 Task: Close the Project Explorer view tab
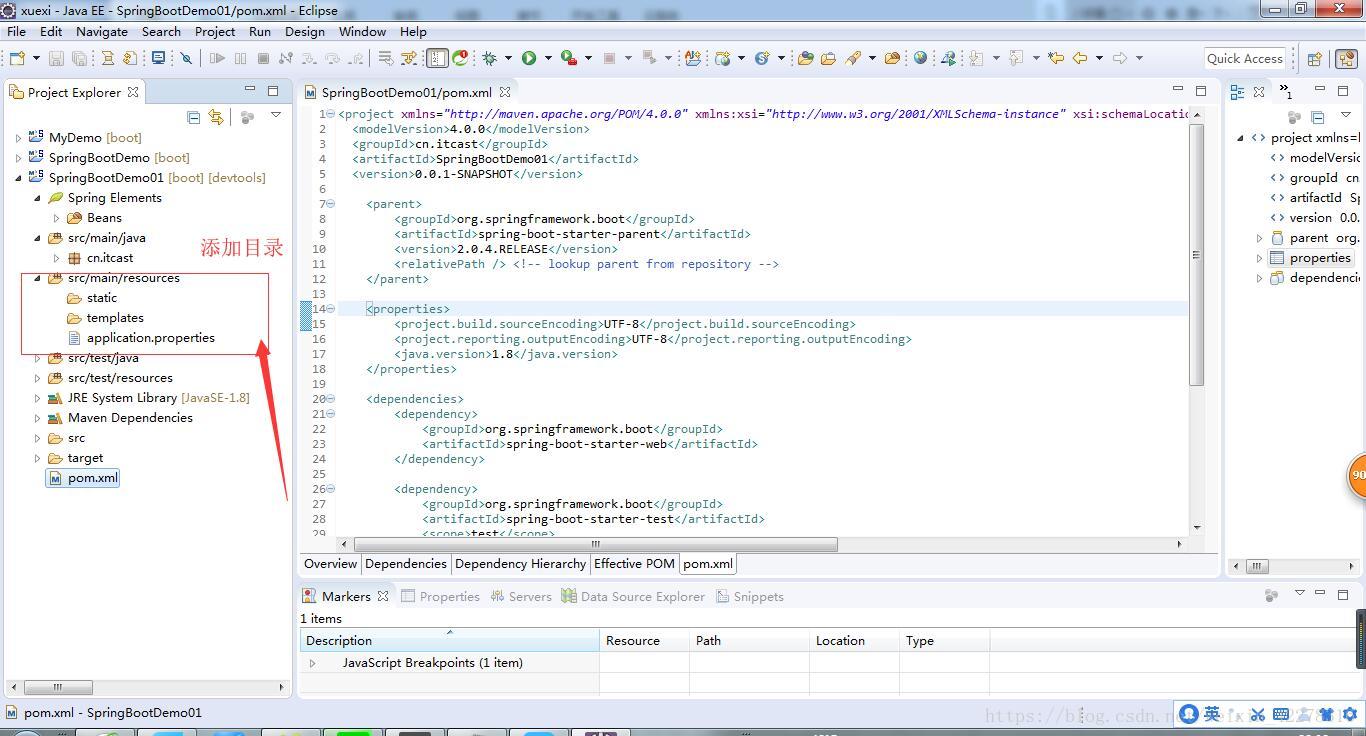click(x=133, y=91)
